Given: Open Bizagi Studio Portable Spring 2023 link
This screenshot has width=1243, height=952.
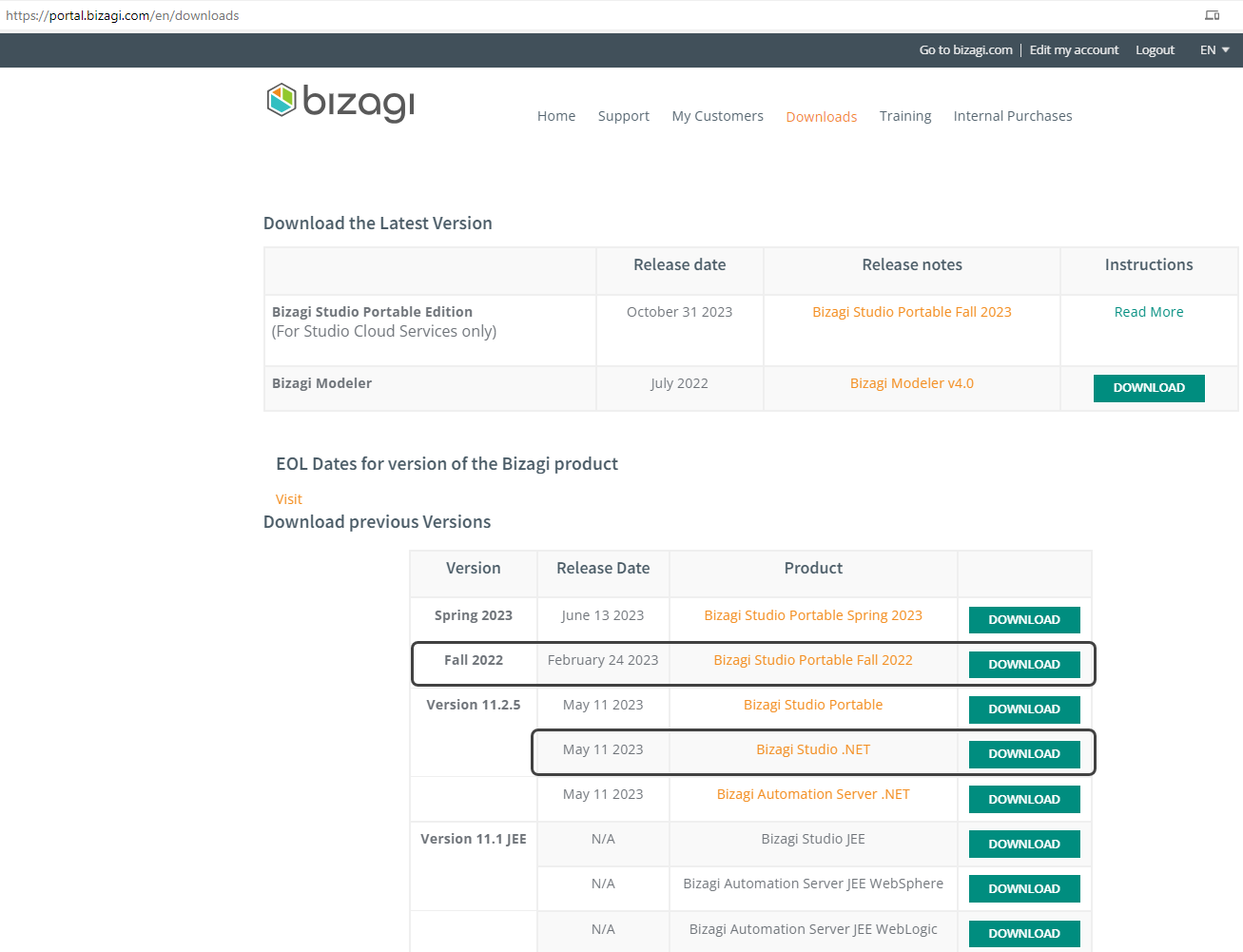Looking at the screenshot, I should 813,615.
